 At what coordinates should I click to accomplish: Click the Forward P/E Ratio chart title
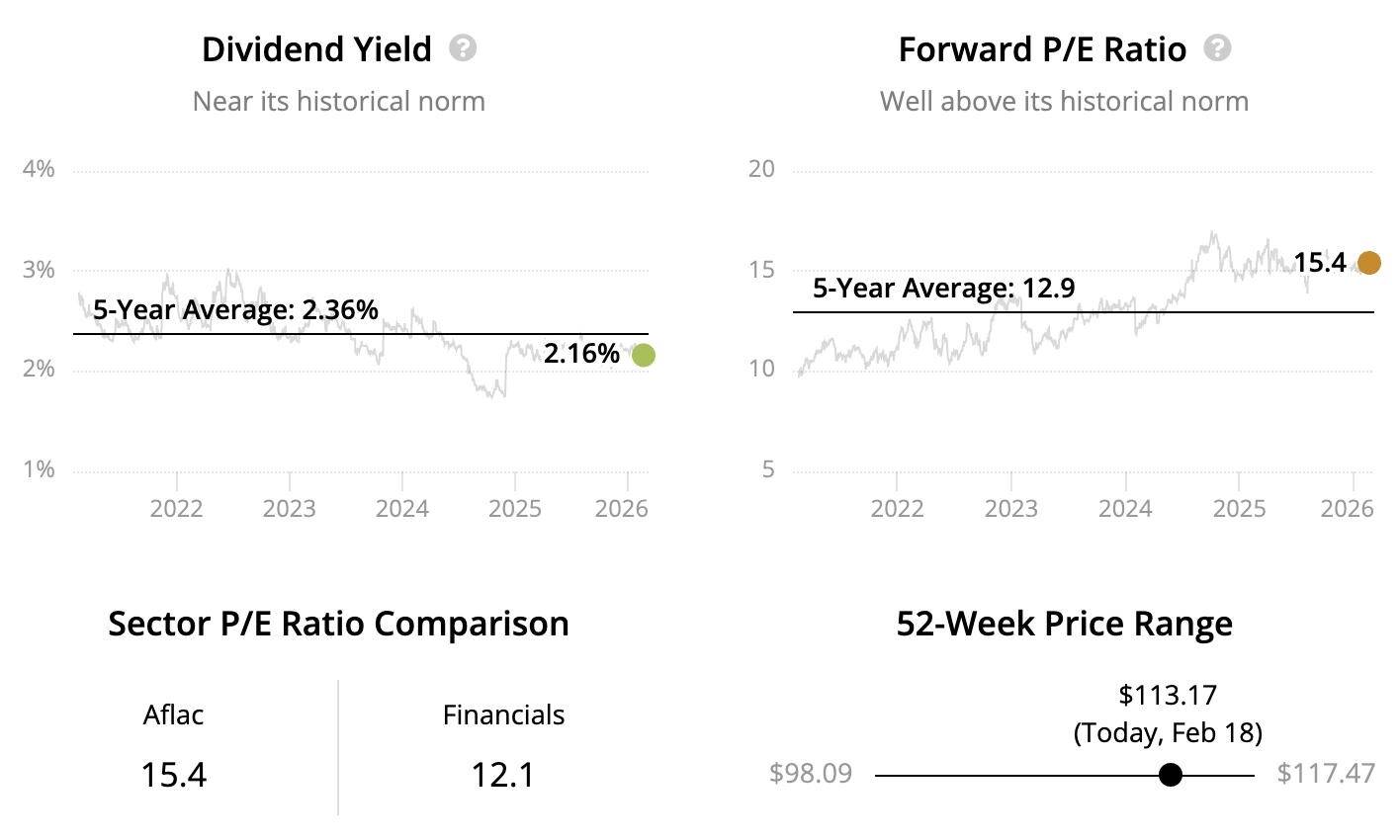point(1042,49)
